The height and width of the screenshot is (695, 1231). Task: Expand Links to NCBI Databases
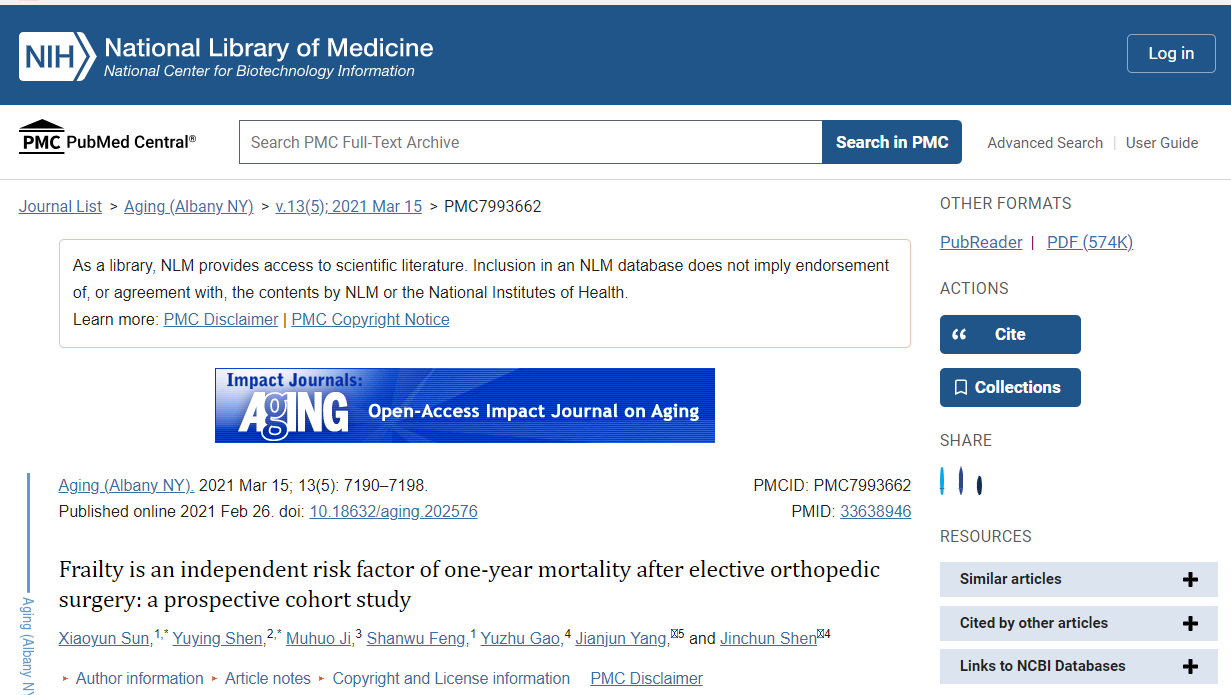tap(1078, 666)
